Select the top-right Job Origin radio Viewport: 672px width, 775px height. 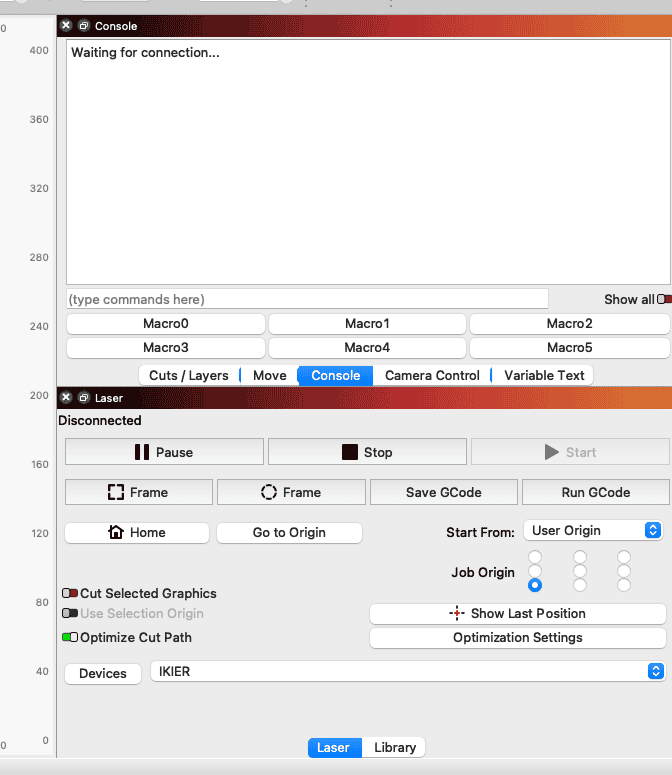624,557
